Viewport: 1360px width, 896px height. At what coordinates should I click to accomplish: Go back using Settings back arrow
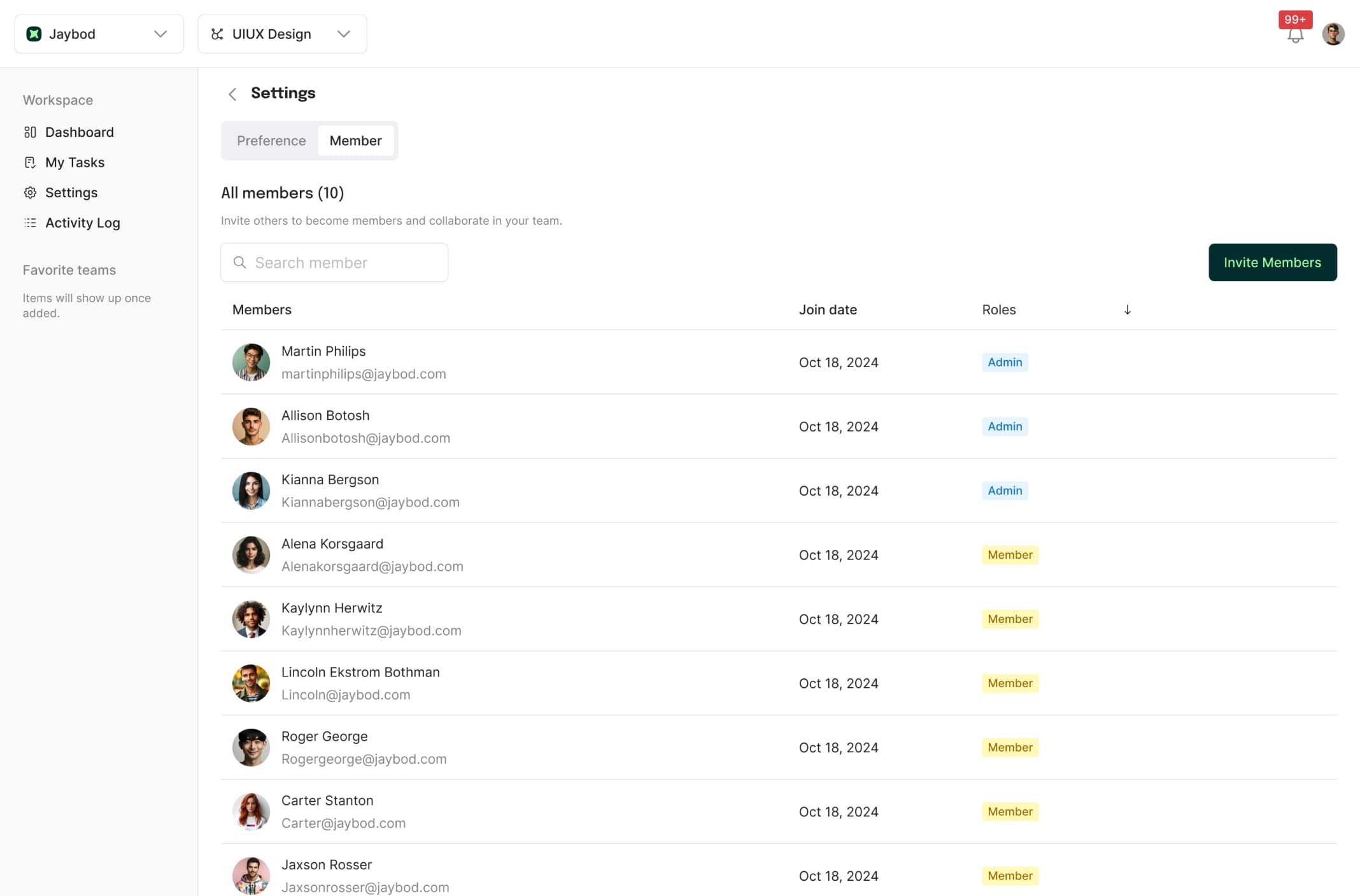point(232,94)
